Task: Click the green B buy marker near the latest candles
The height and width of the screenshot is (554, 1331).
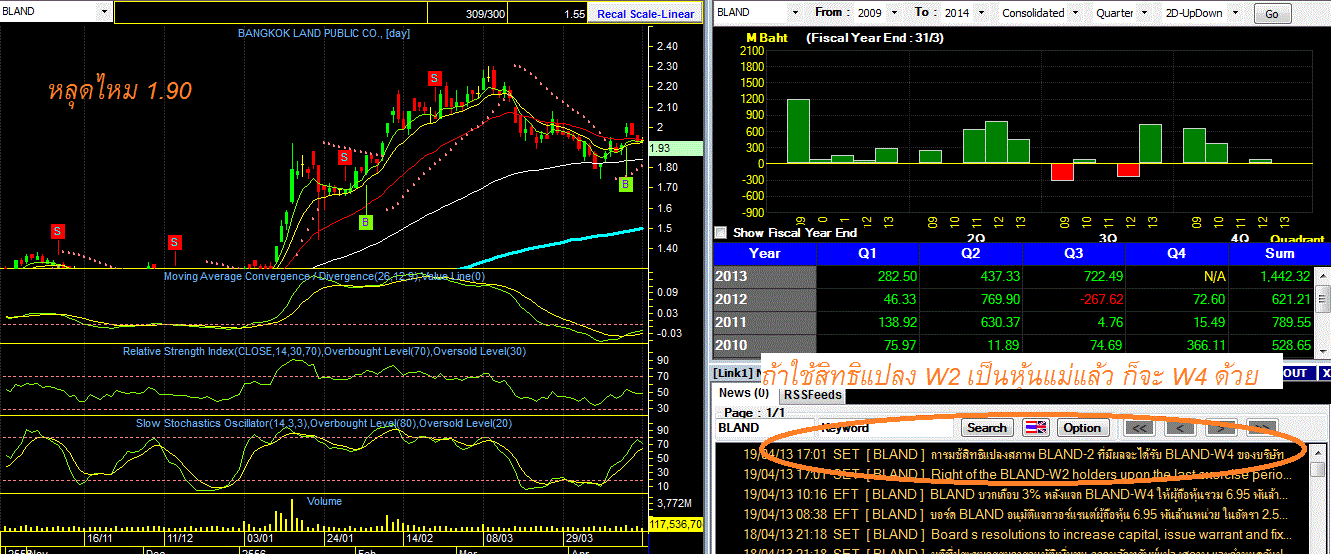Action: (x=626, y=184)
